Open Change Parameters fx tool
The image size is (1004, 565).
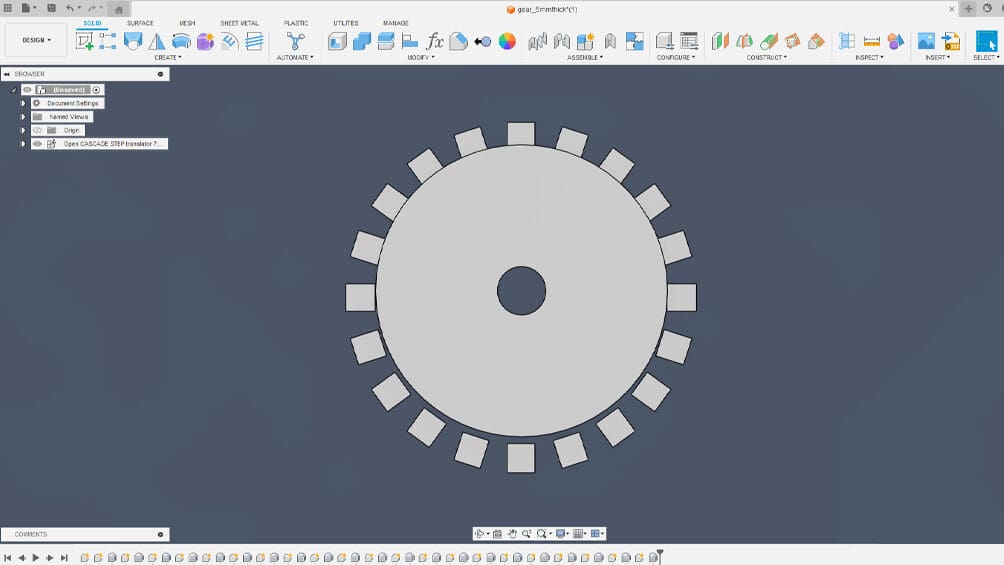435,41
